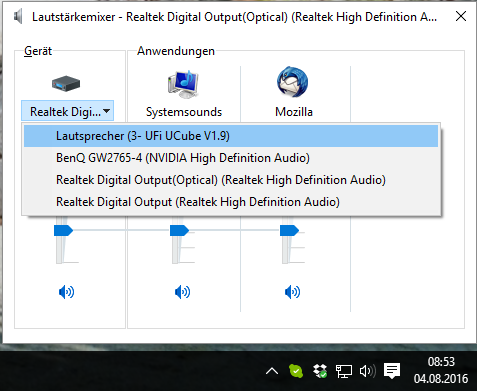Open network status tray icon
The image size is (477, 391).
pos(344,371)
